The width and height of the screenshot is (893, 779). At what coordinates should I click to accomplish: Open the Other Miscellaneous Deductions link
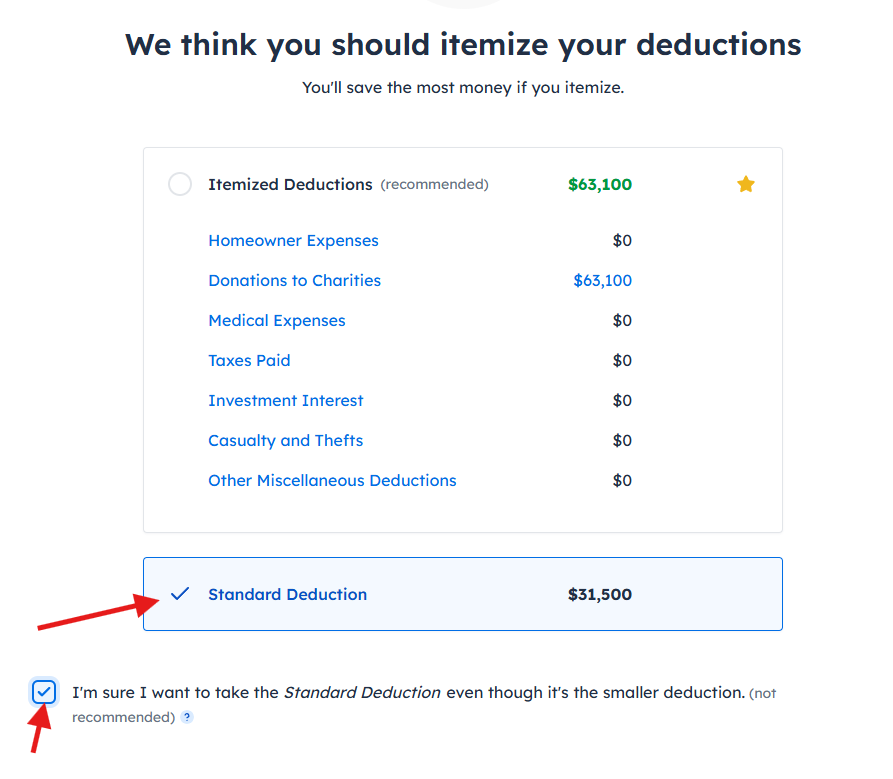(332, 481)
